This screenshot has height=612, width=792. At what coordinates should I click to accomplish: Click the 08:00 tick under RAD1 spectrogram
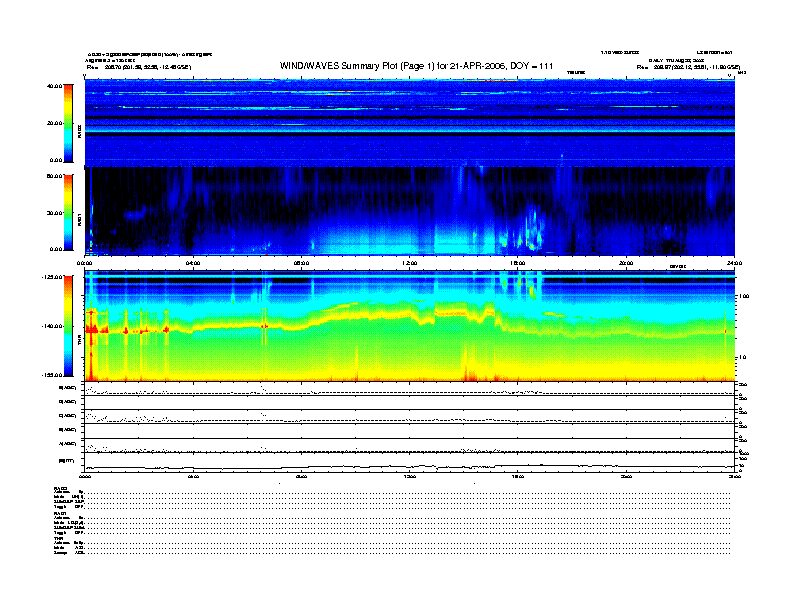(x=301, y=263)
